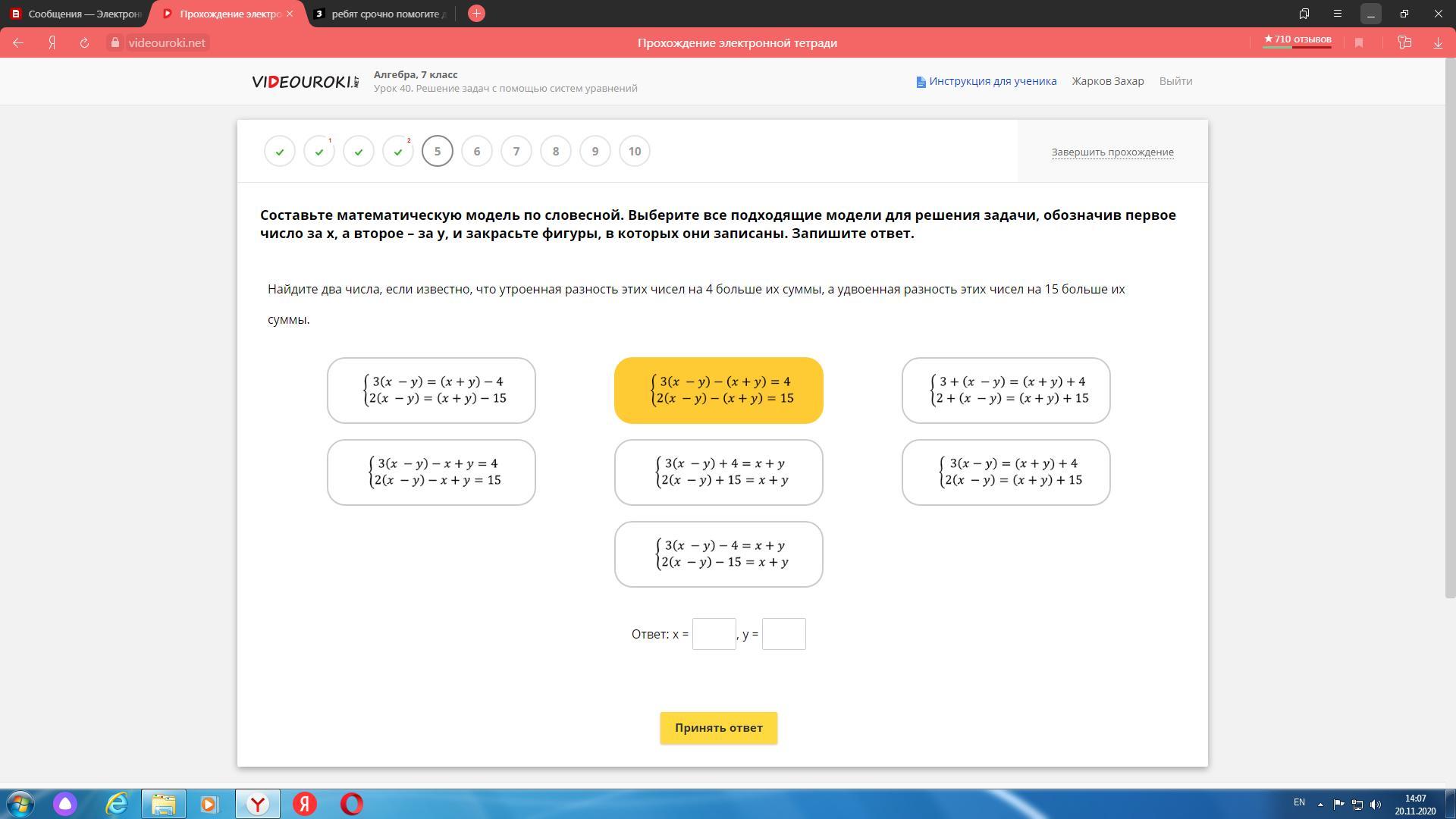Open the Yandex home button icon

point(52,43)
